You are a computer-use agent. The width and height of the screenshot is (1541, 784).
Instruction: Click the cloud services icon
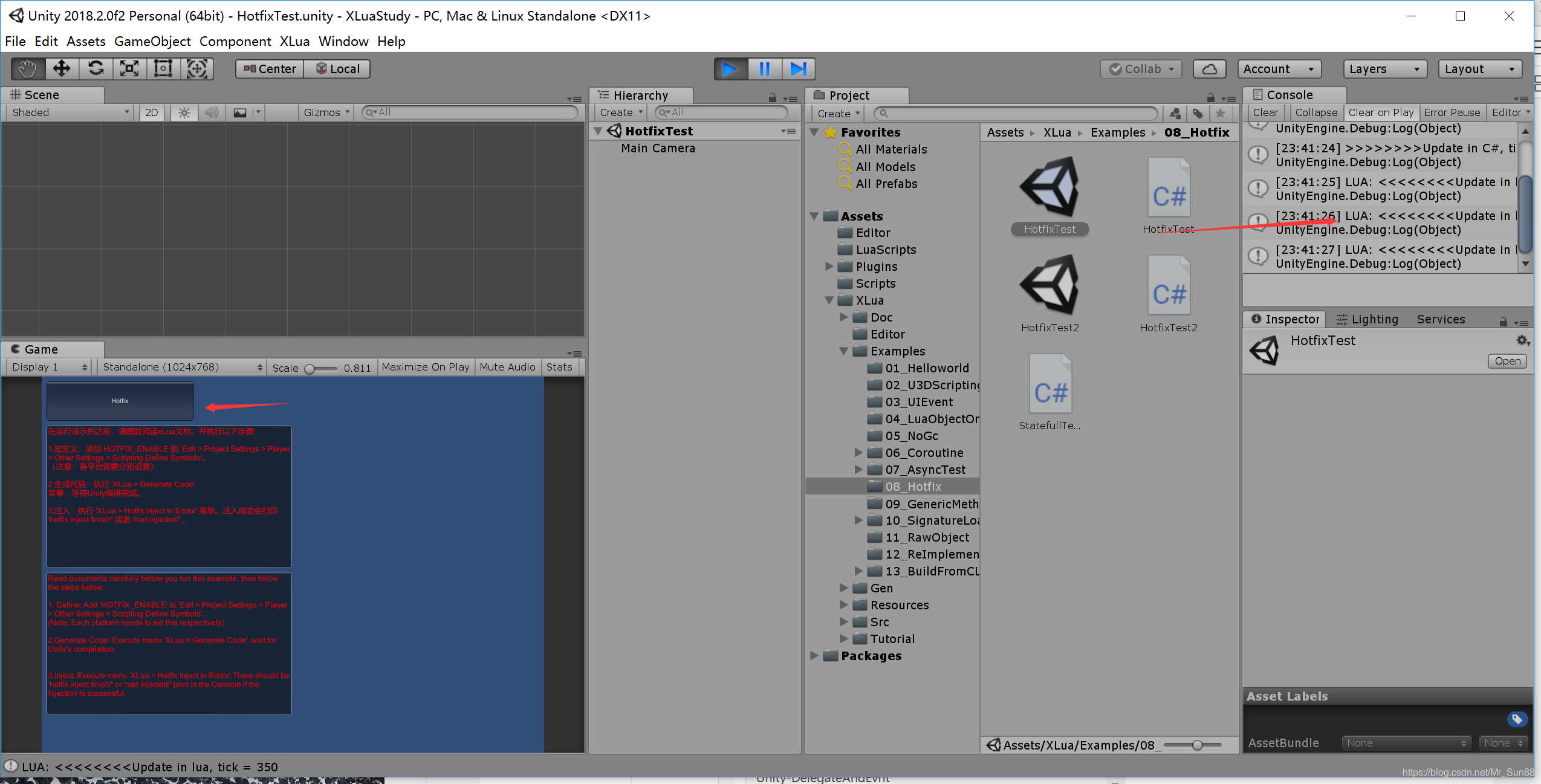click(1209, 69)
